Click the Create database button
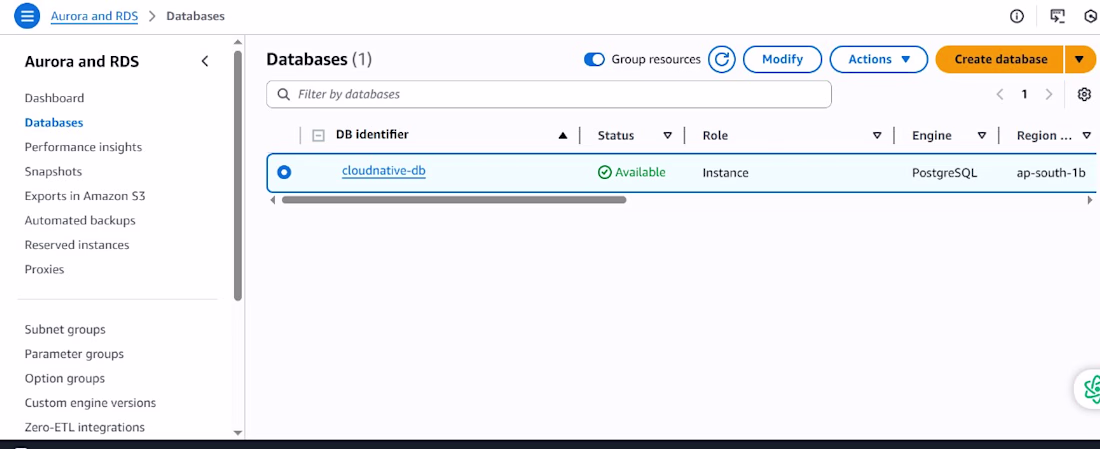The height and width of the screenshot is (449, 1100). (1000, 60)
